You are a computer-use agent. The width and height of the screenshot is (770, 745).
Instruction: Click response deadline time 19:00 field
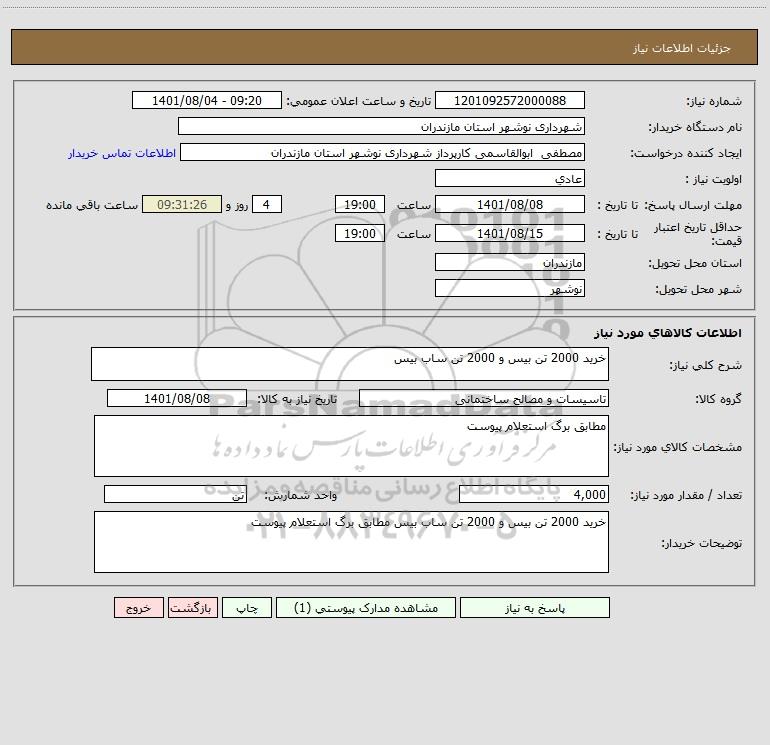click(359, 204)
